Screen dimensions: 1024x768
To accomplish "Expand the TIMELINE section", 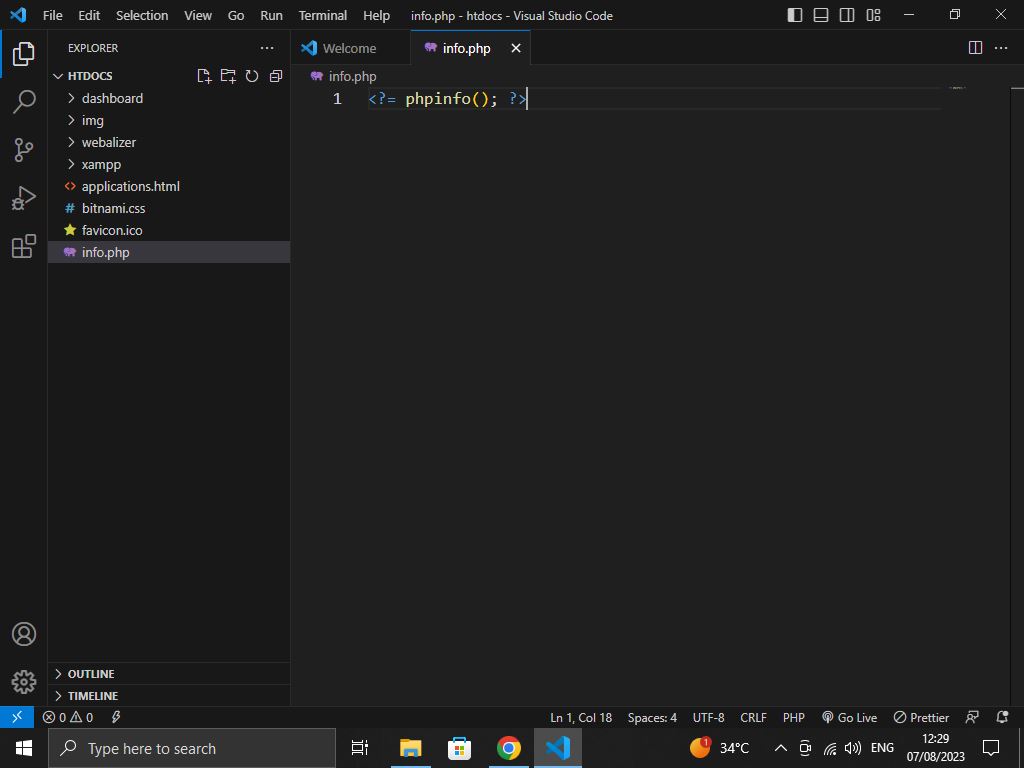I will pyautogui.click(x=168, y=696).
